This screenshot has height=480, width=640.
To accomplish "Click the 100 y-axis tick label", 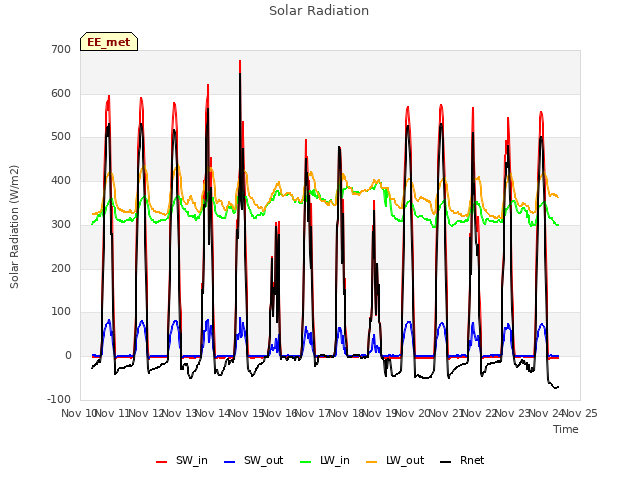I will point(61,312).
